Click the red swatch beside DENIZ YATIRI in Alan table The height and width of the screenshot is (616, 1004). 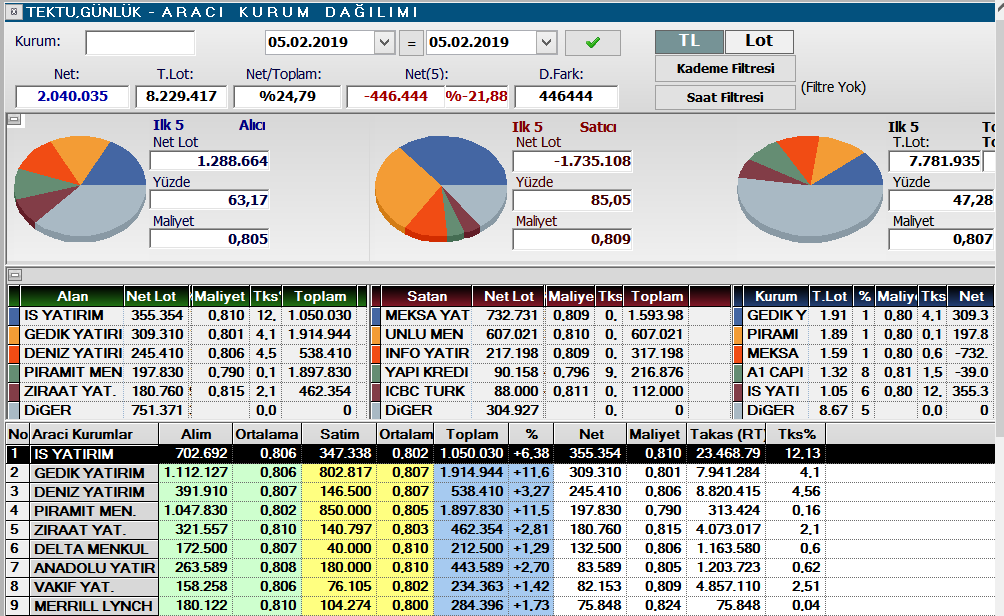coord(15,353)
